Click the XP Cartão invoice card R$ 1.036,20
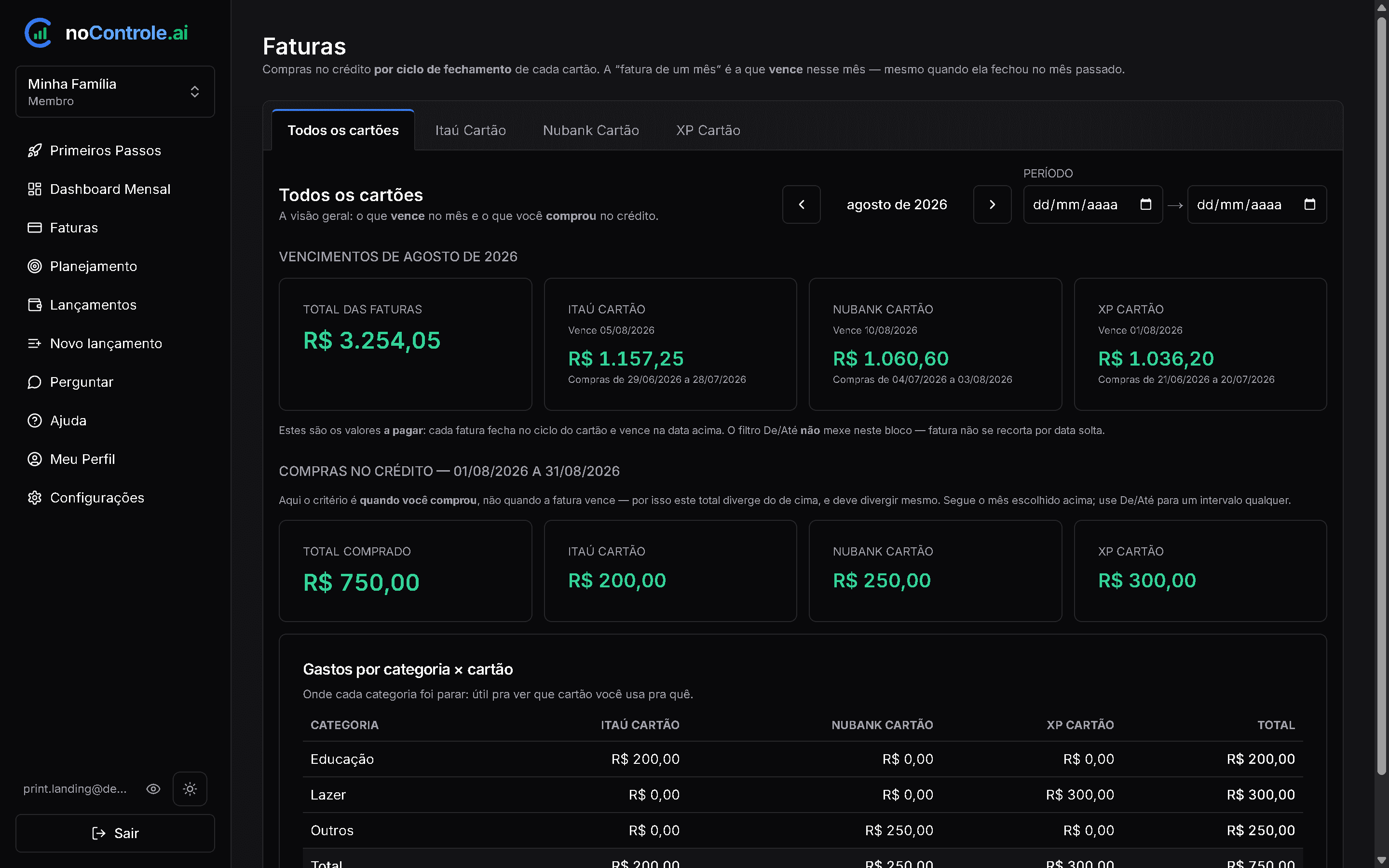The image size is (1389, 868). [x=1200, y=344]
